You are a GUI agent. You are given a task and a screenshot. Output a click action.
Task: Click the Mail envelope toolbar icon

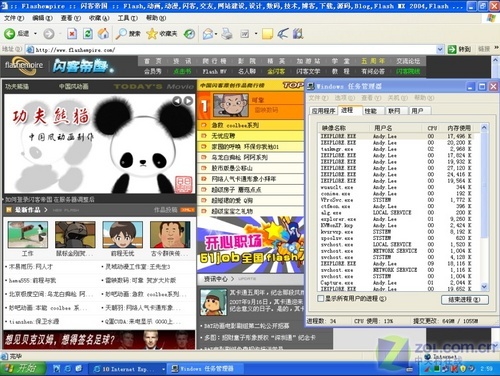208,33
